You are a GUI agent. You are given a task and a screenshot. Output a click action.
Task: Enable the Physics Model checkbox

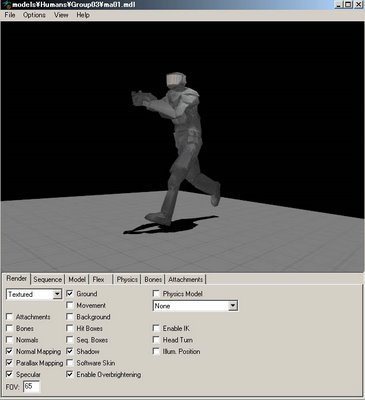point(156,294)
